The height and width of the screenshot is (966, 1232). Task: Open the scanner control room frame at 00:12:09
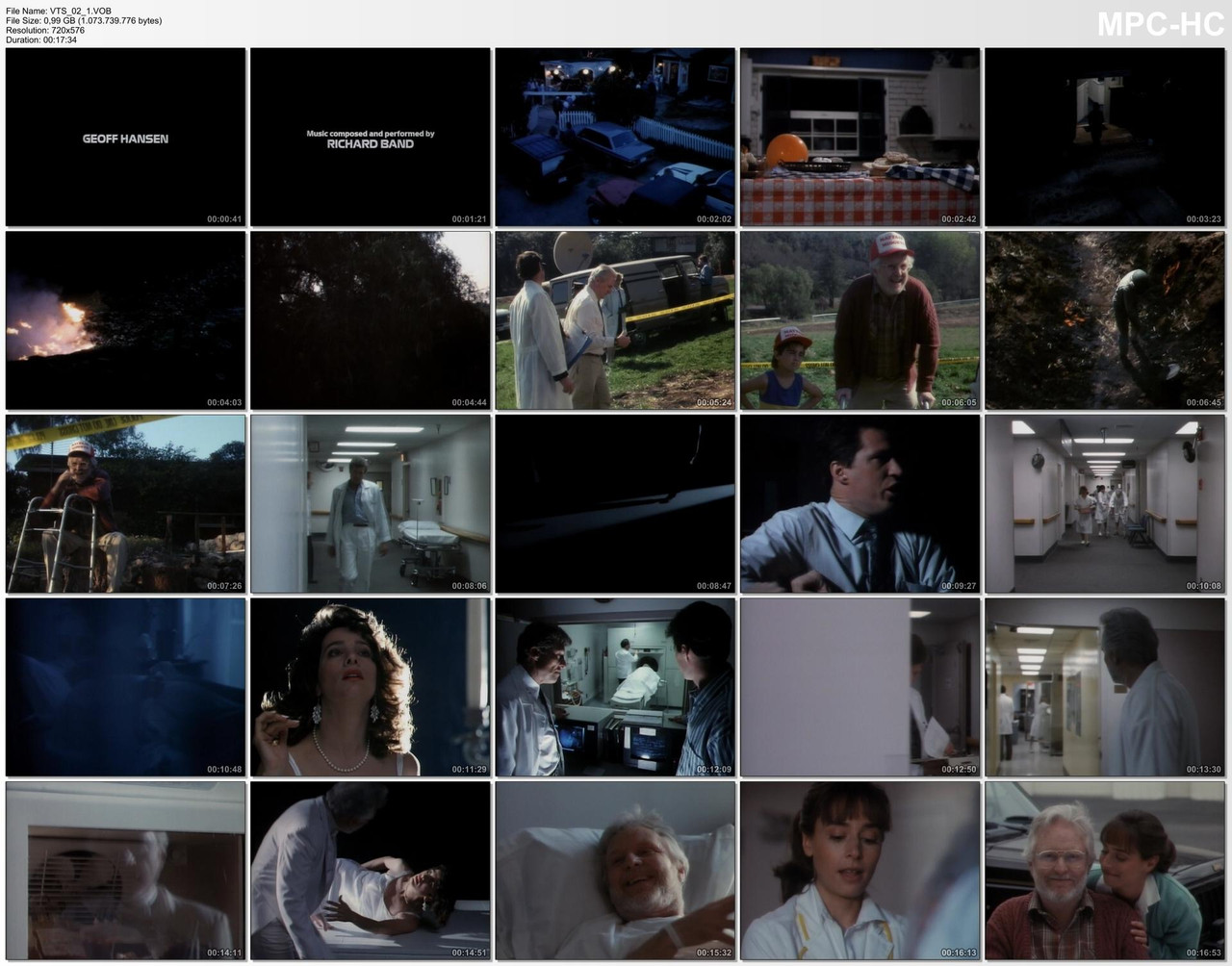[615, 687]
